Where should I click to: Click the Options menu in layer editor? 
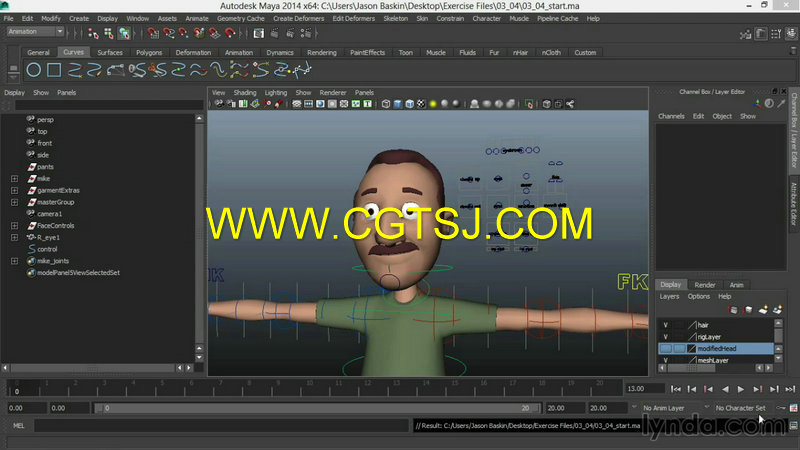coord(698,296)
